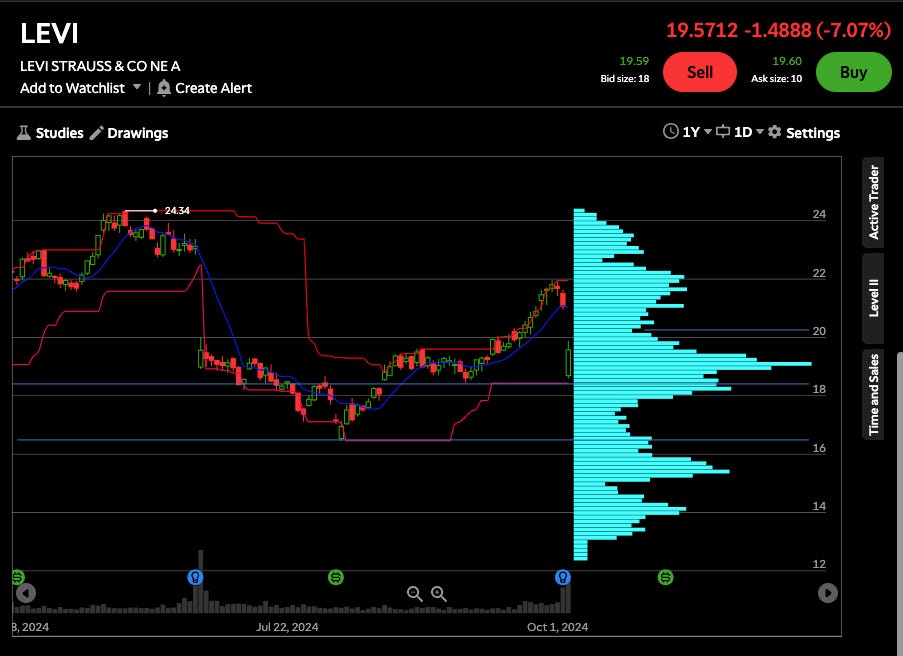This screenshot has height=656, width=903.
Task: Click green dividend marker right of Oct 1
Action: click(665, 577)
